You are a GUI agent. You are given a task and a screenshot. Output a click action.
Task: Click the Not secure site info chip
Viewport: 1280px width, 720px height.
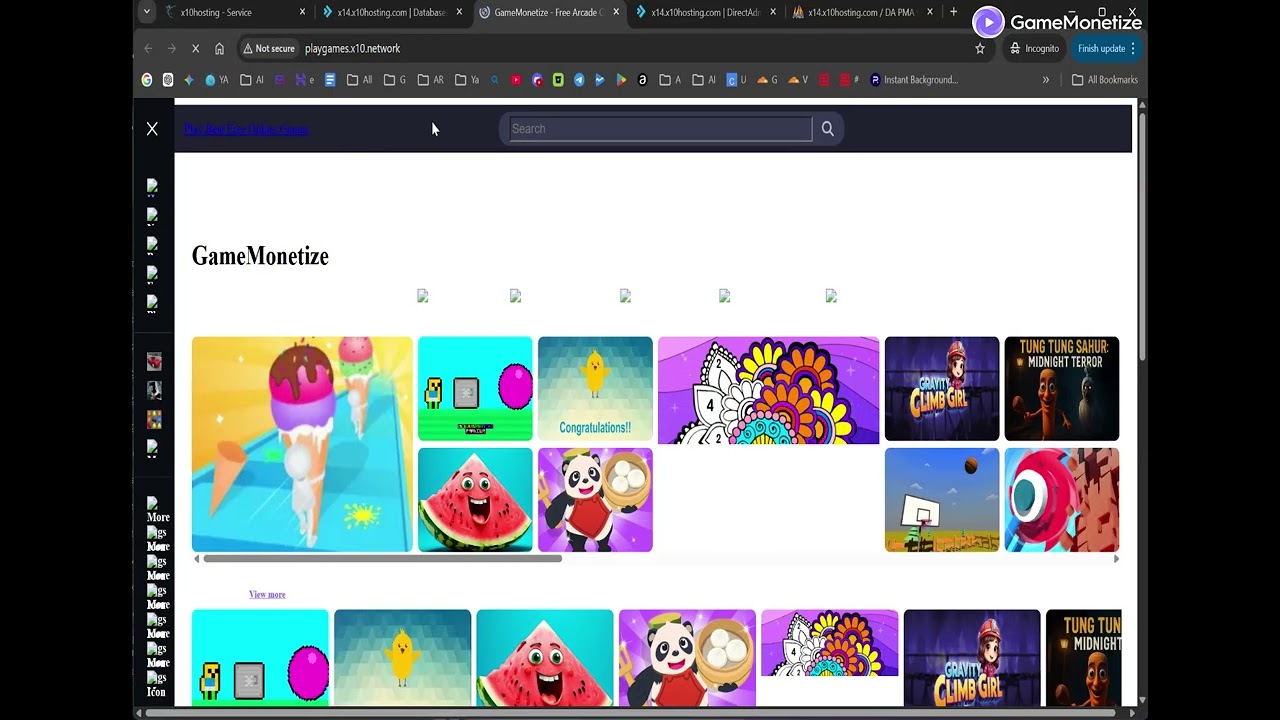coord(269,48)
